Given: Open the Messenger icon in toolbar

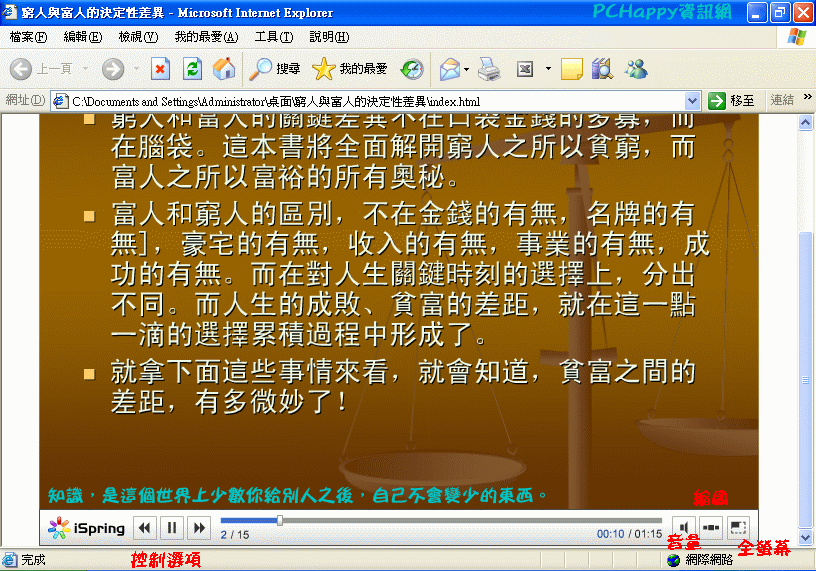Looking at the screenshot, I should pos(635,69).
